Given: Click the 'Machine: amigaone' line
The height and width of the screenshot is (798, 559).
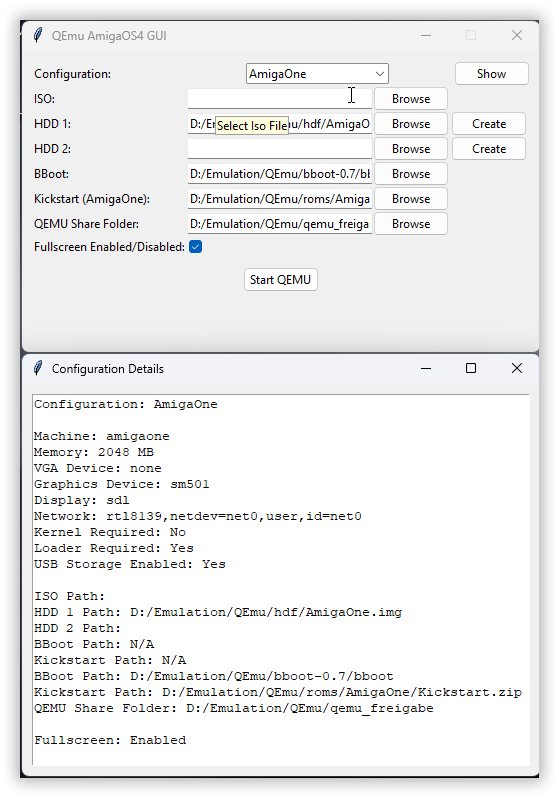Looking at the screenshot, I should [101, 436].
